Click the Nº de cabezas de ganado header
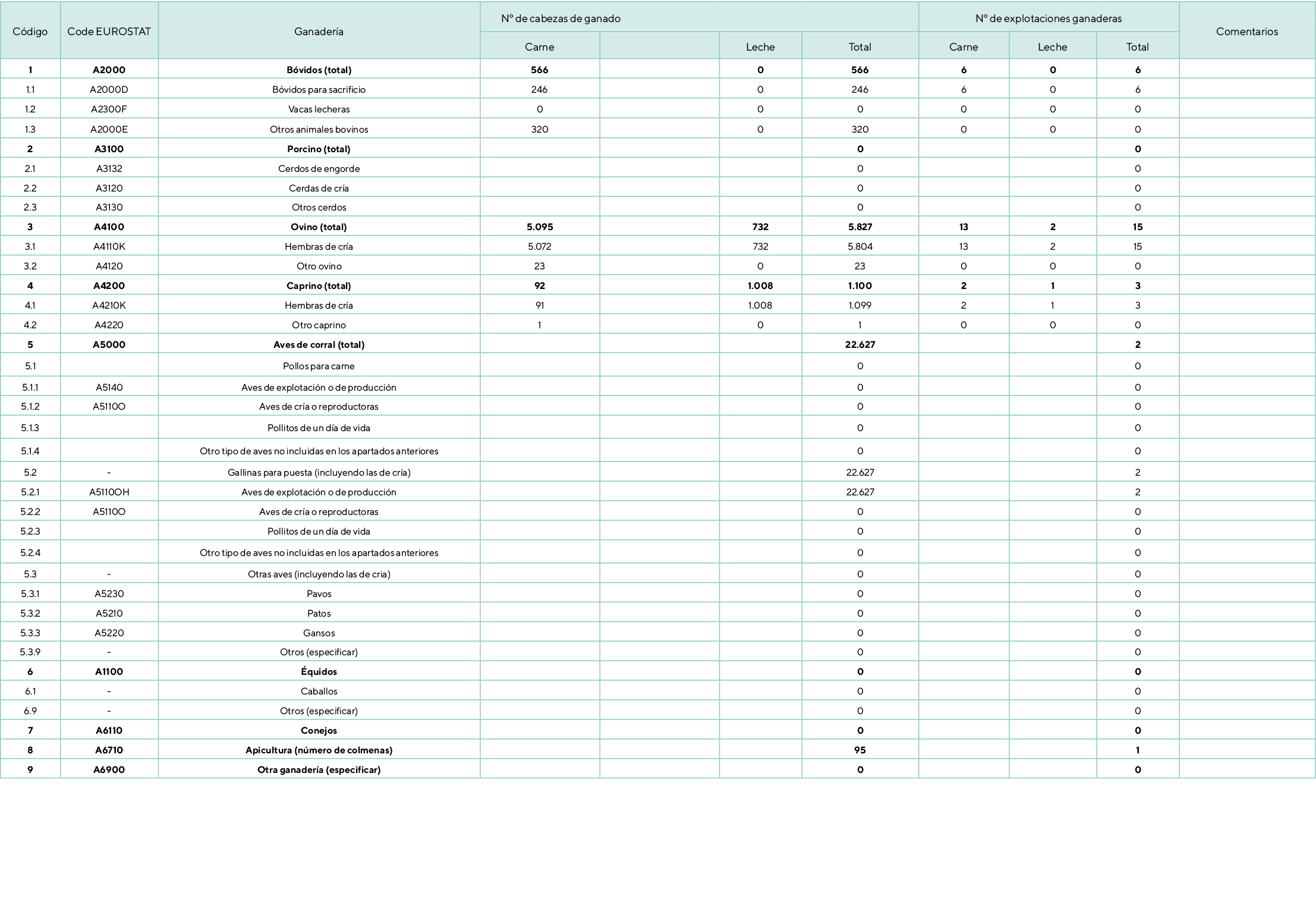 pos(561,18)
